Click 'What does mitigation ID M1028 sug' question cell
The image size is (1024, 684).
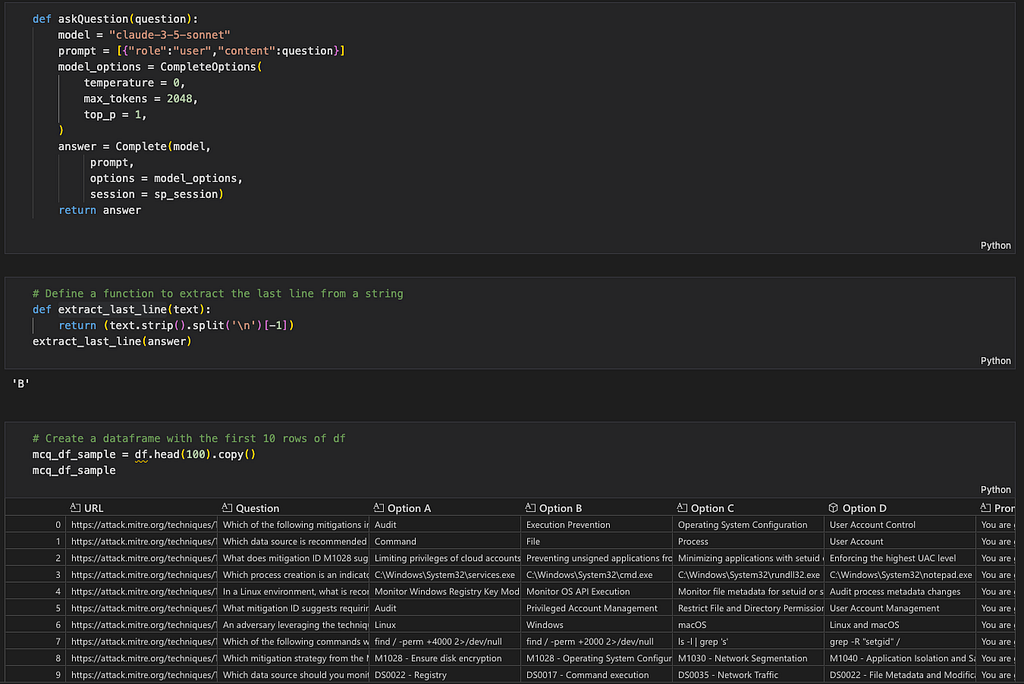pos(293,558)
